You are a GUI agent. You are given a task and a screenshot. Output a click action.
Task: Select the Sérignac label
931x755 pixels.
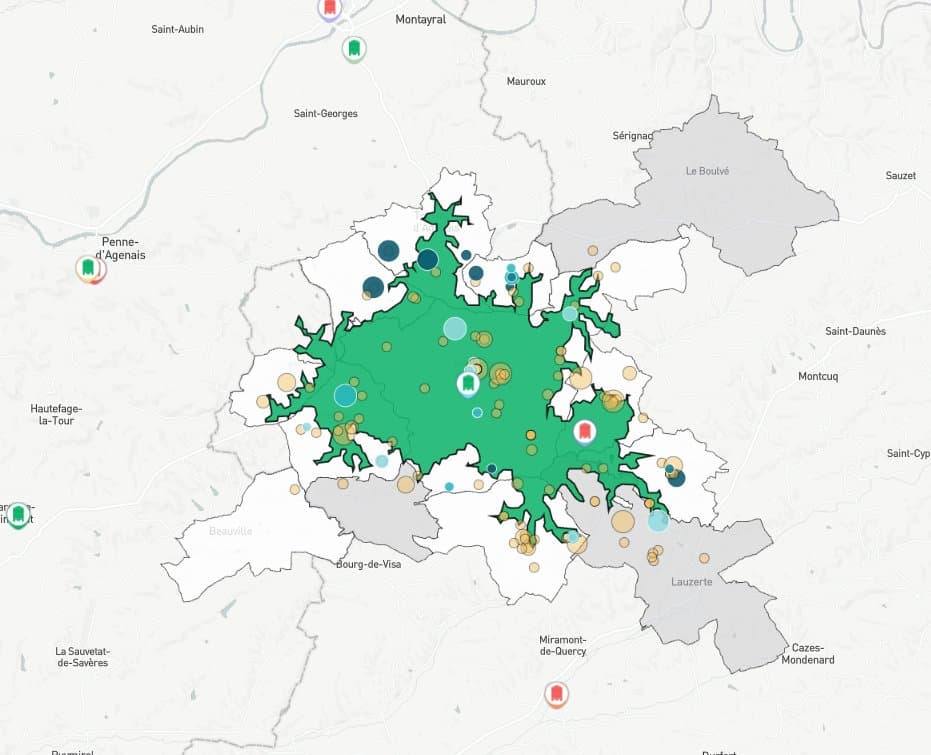click(633, 136)
